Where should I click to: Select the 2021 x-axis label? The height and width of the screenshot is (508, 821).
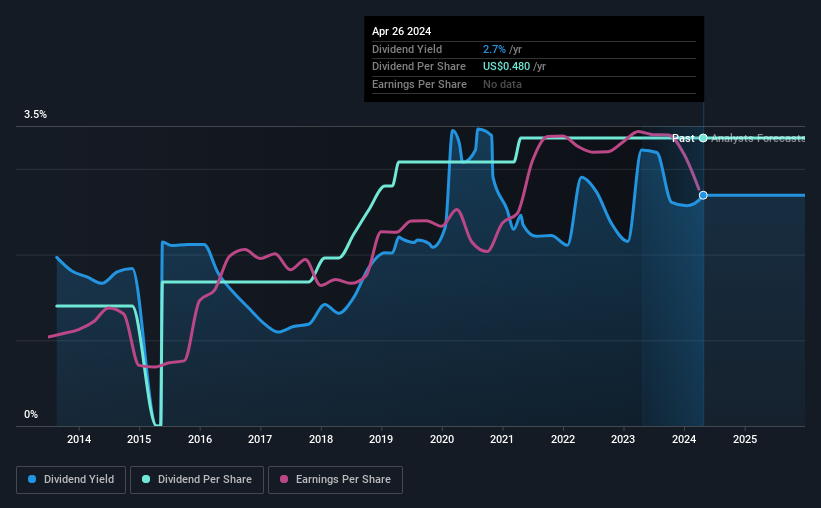click(x=502, y=439)
